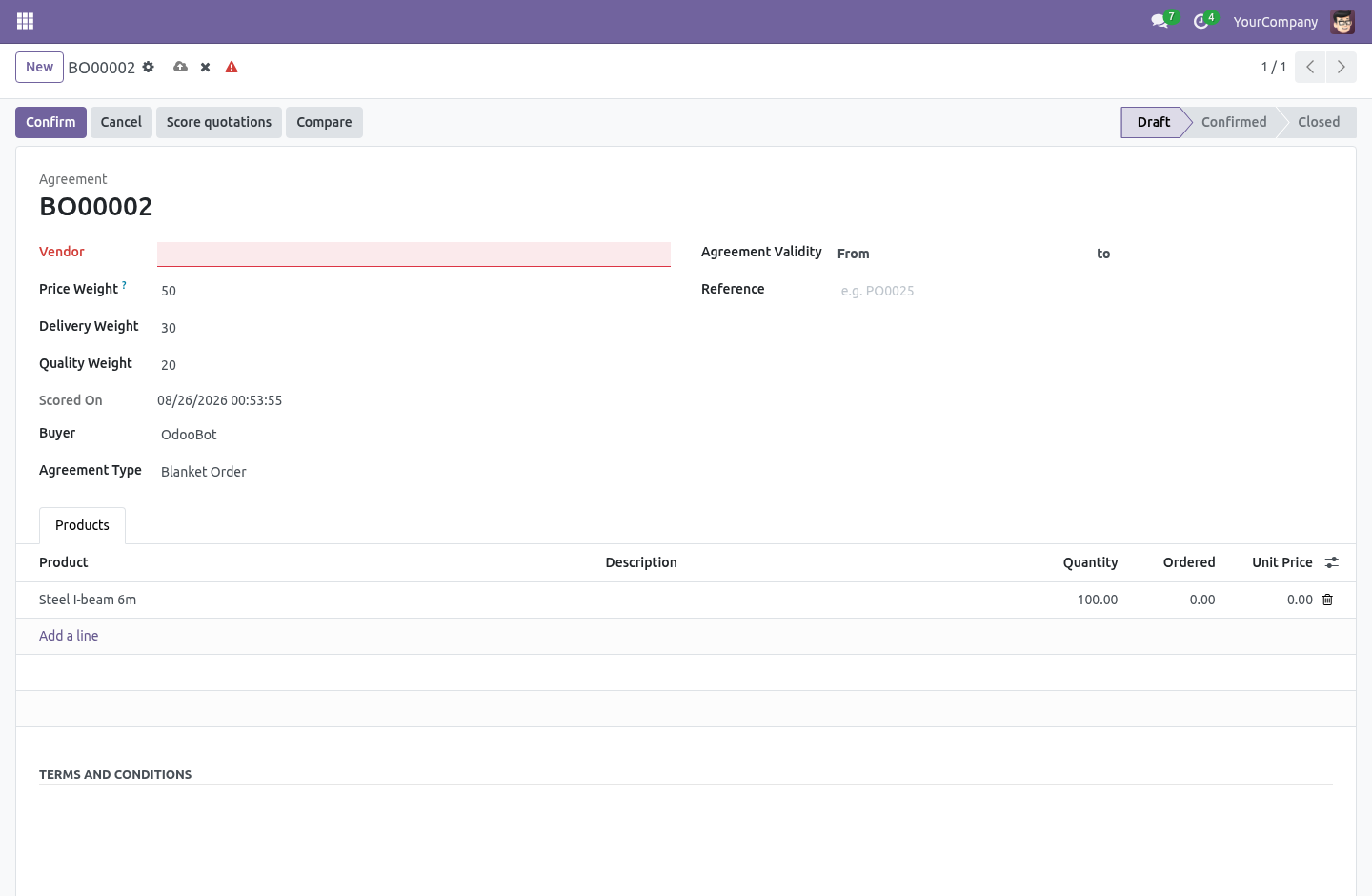Screen dimensions: 1372x896
Task: Click the Scored On date value
Action: tap(219, 400)
